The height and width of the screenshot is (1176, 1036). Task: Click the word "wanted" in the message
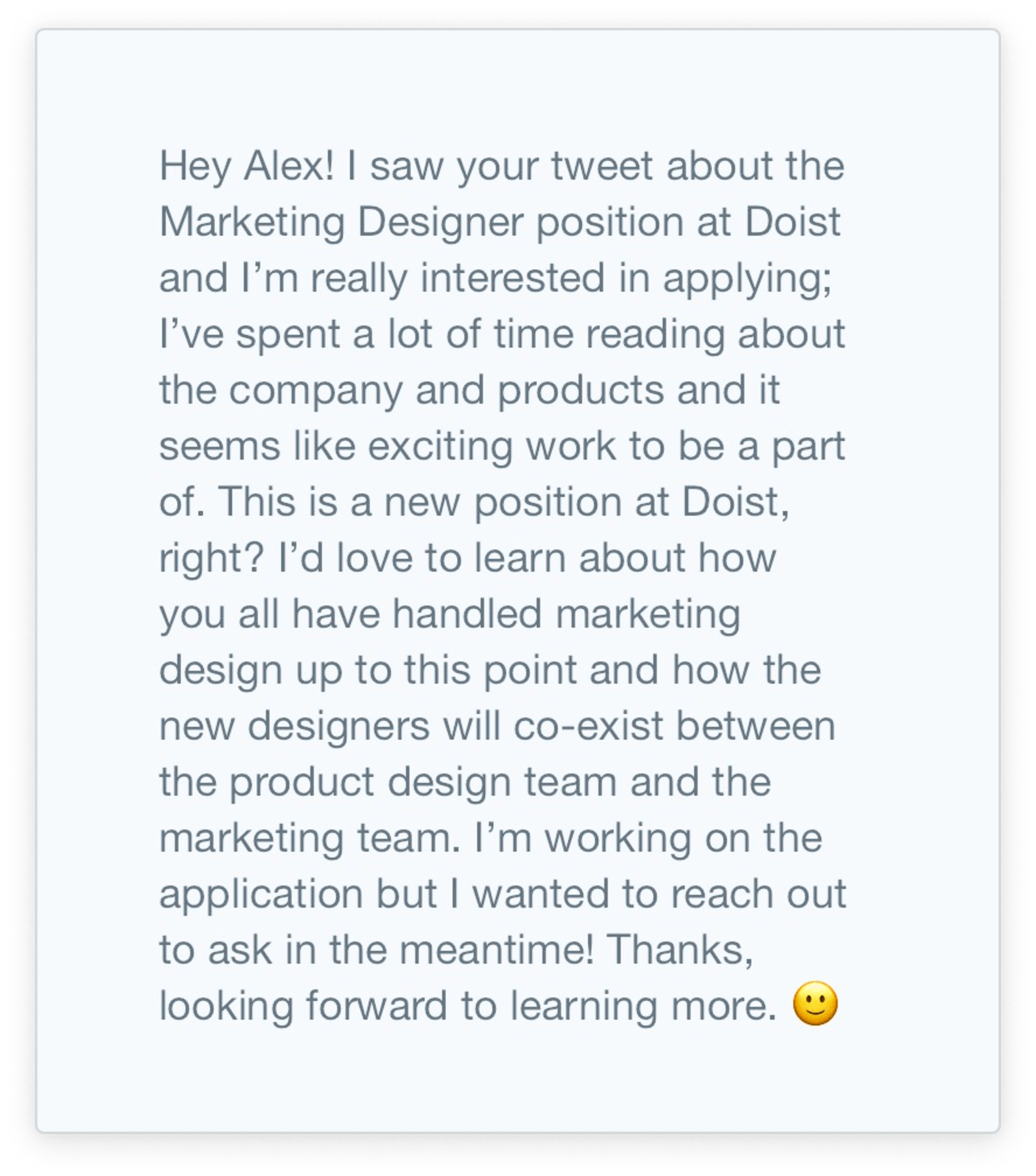(x=541, y=895)
